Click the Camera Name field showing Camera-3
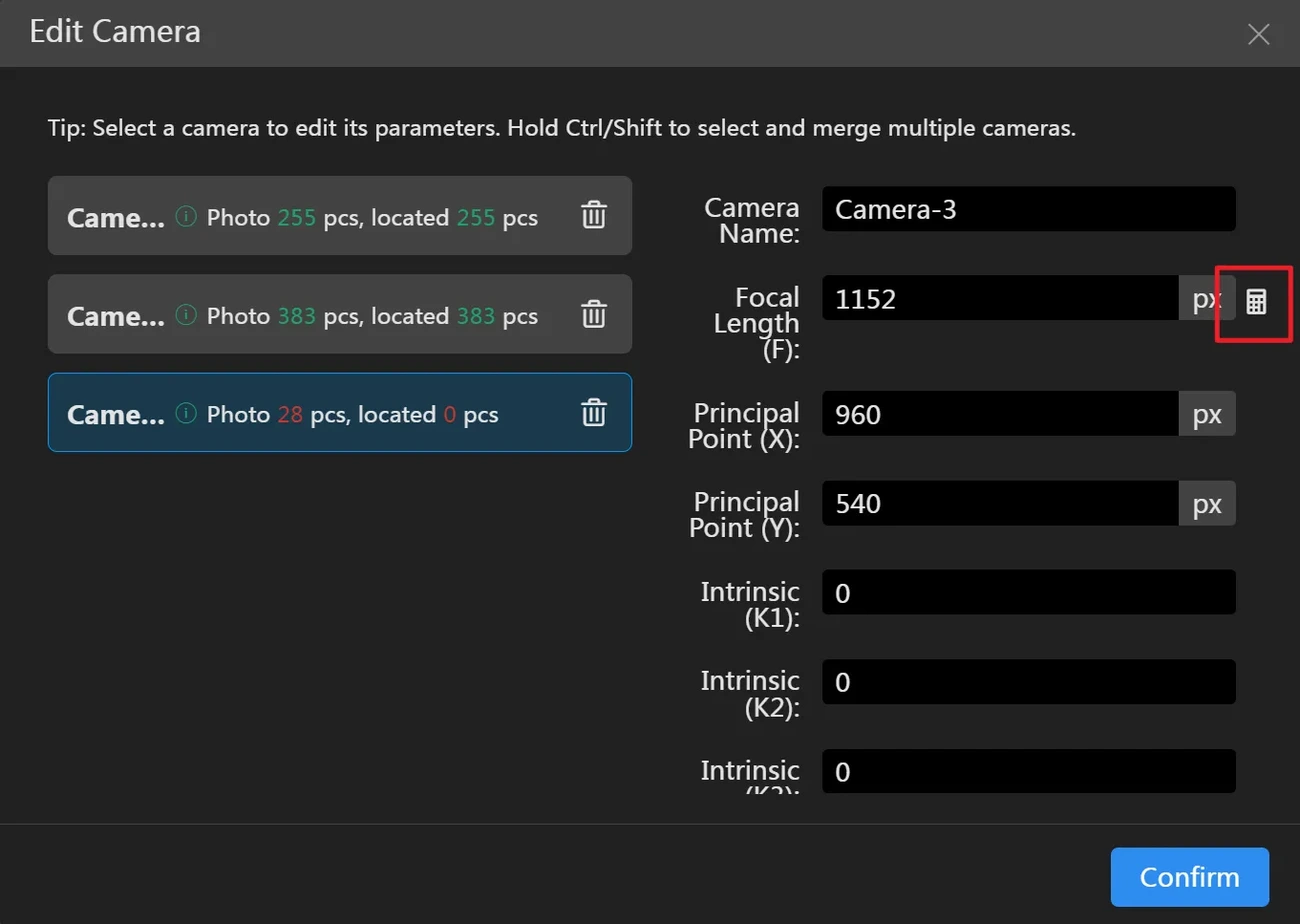This screenshot has height=924, width=1300. (1028, 209)
